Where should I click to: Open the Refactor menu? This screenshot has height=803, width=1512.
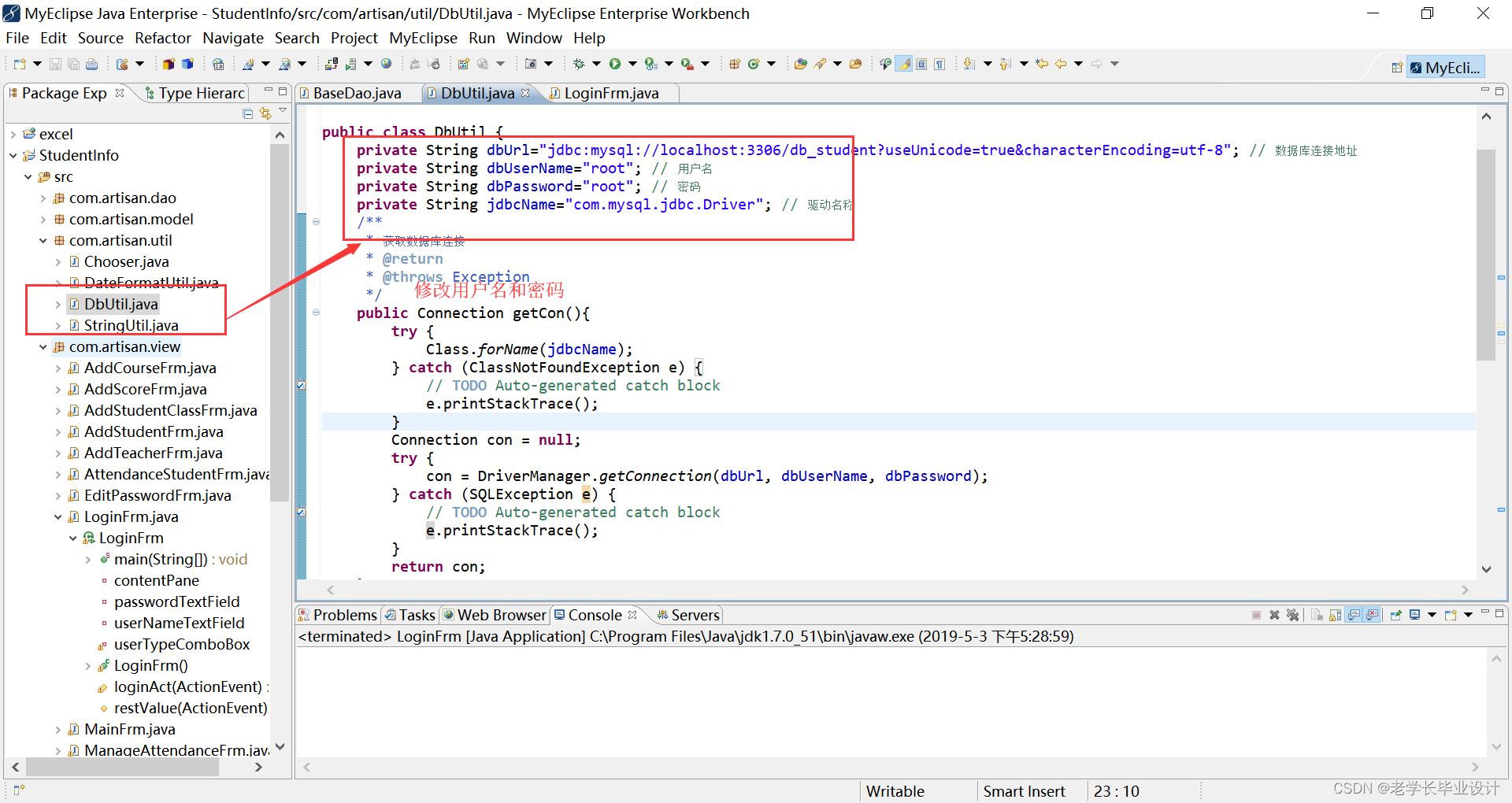tap(162, 38)
